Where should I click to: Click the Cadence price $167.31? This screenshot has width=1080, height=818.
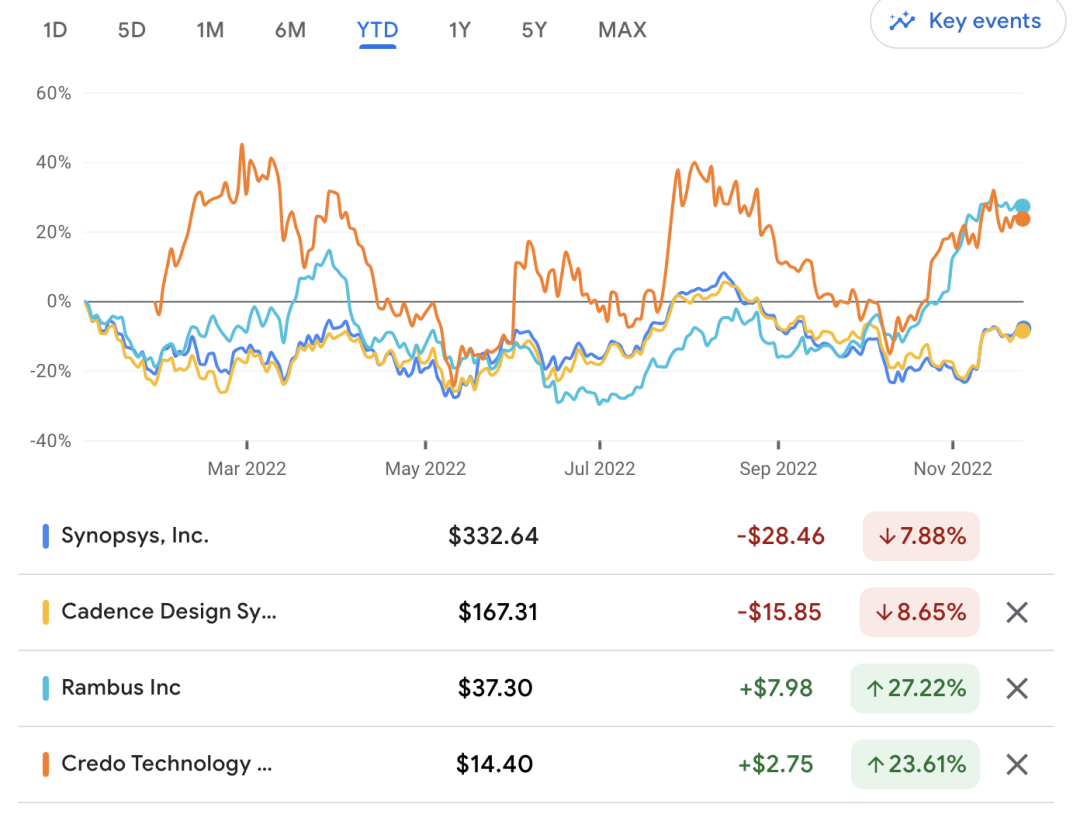(498, 612)
